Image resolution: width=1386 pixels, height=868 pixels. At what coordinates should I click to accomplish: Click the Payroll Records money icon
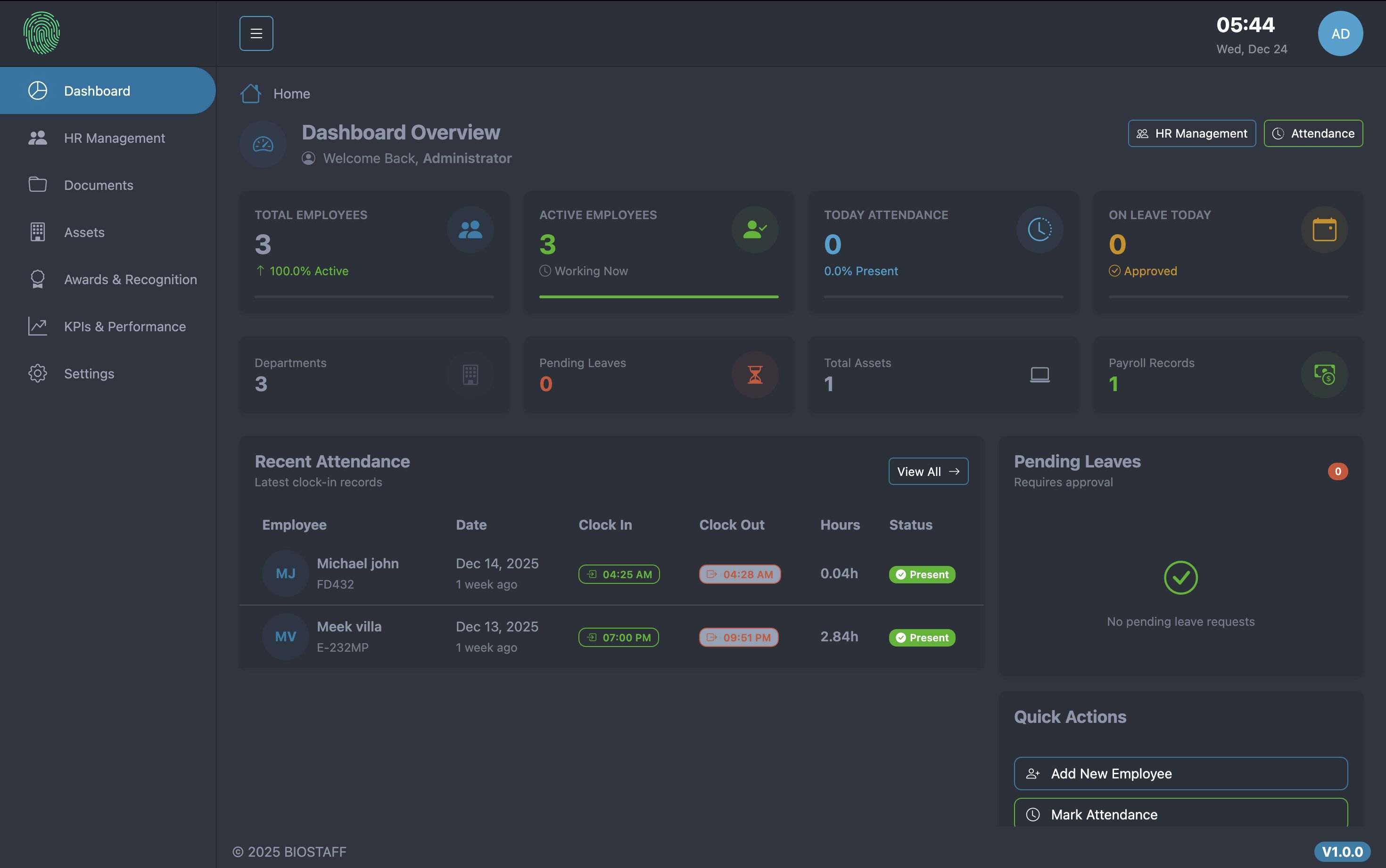tap(1324, 375)
